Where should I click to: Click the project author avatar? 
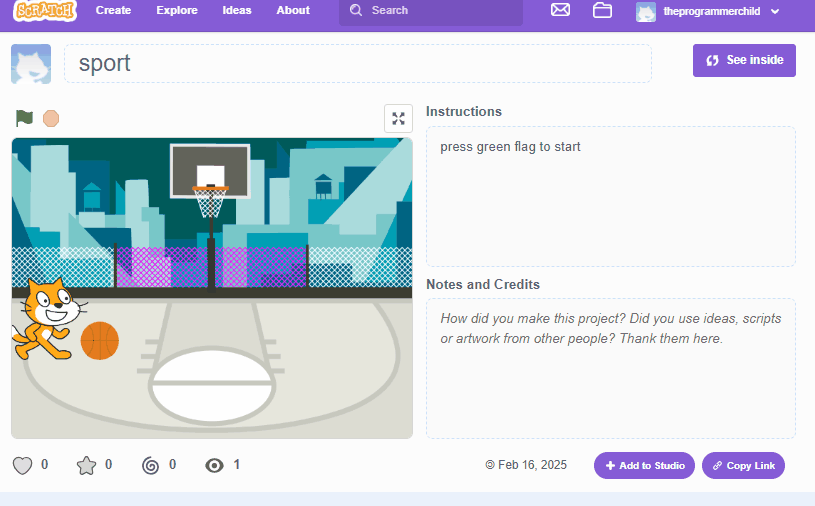tap(31, 64)
